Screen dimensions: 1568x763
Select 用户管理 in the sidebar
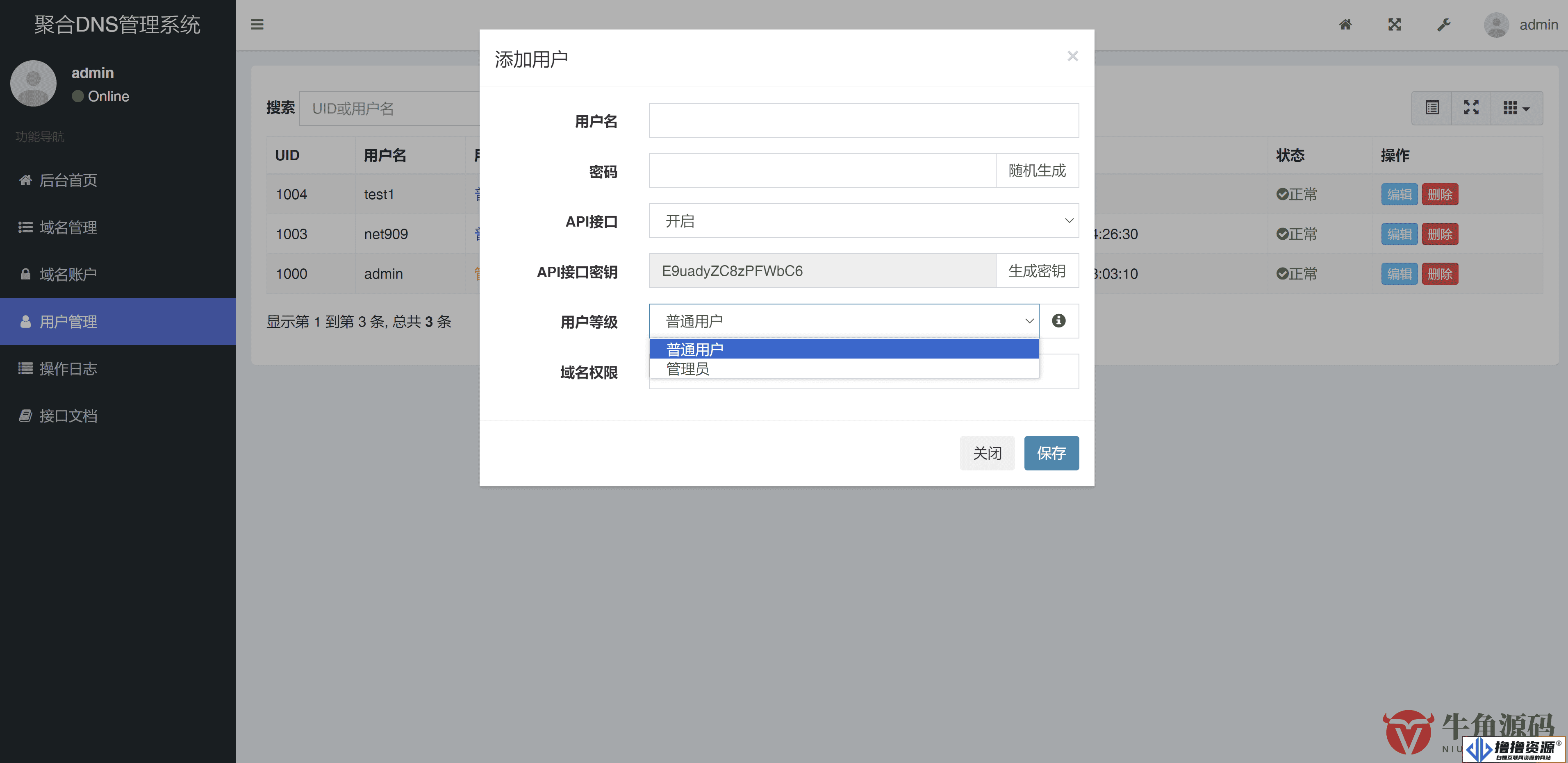[x=118, y=322]
